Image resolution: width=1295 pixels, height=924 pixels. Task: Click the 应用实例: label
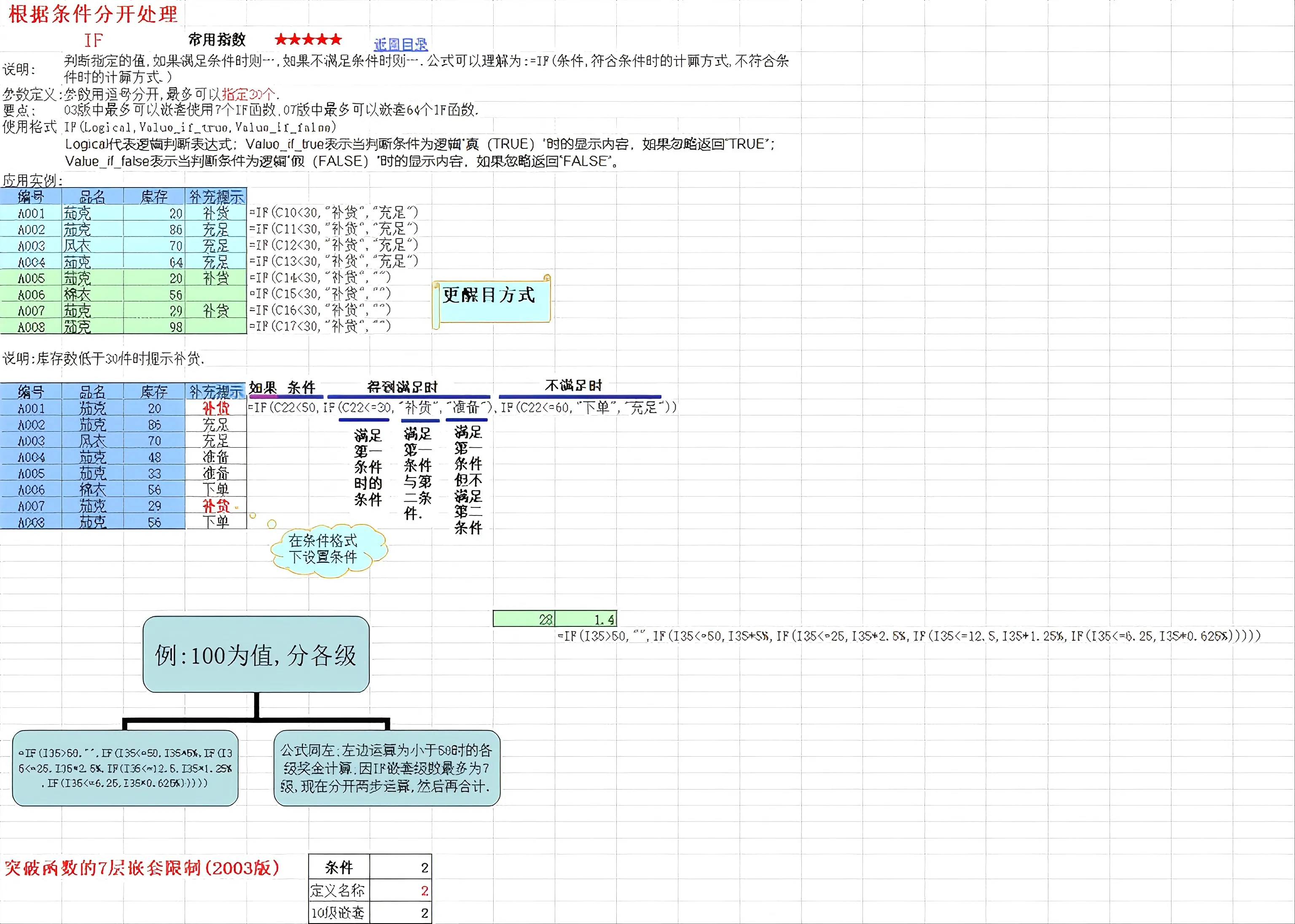tap(32, 180)
